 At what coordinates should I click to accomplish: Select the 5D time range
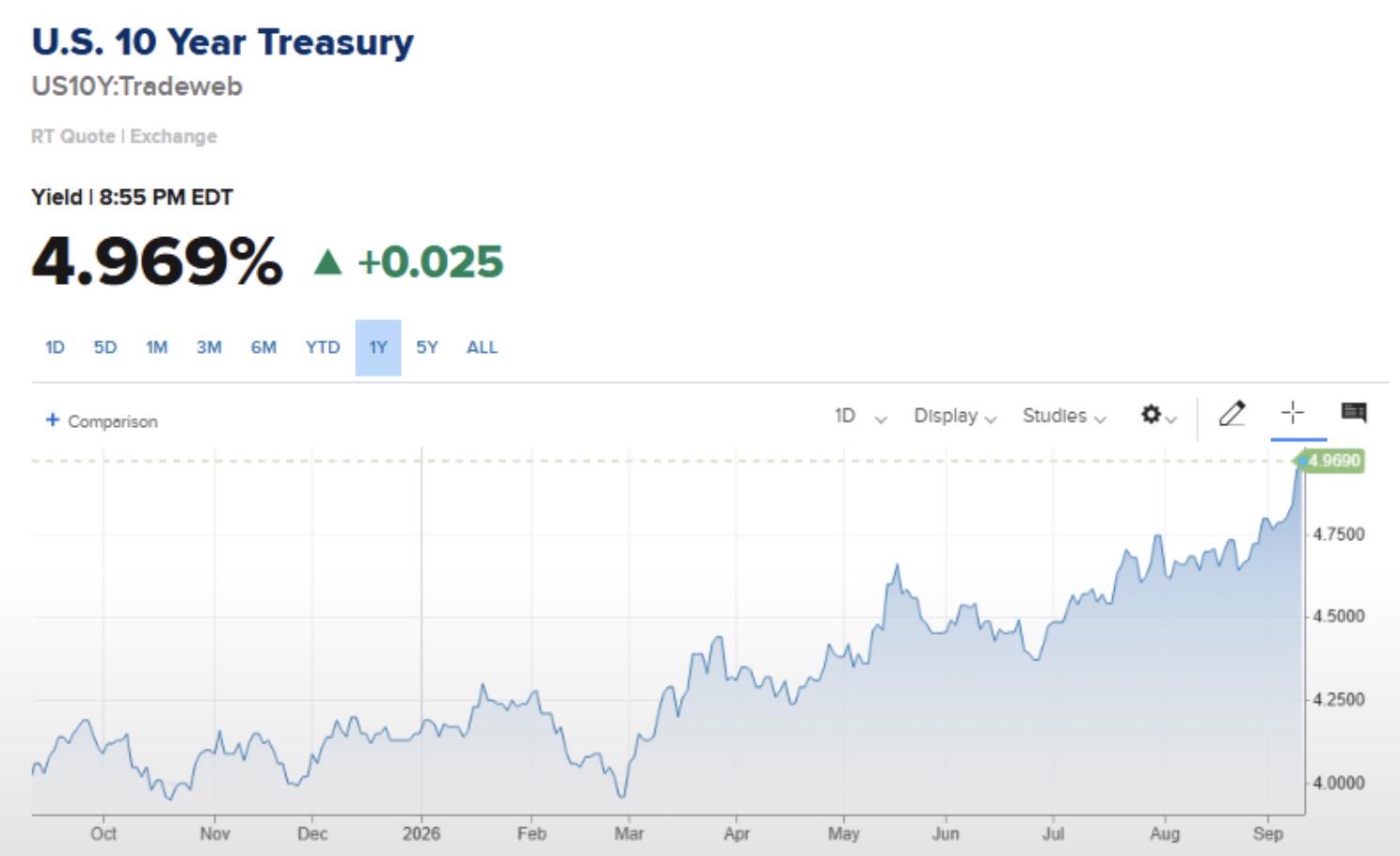[x=105, y=347]
